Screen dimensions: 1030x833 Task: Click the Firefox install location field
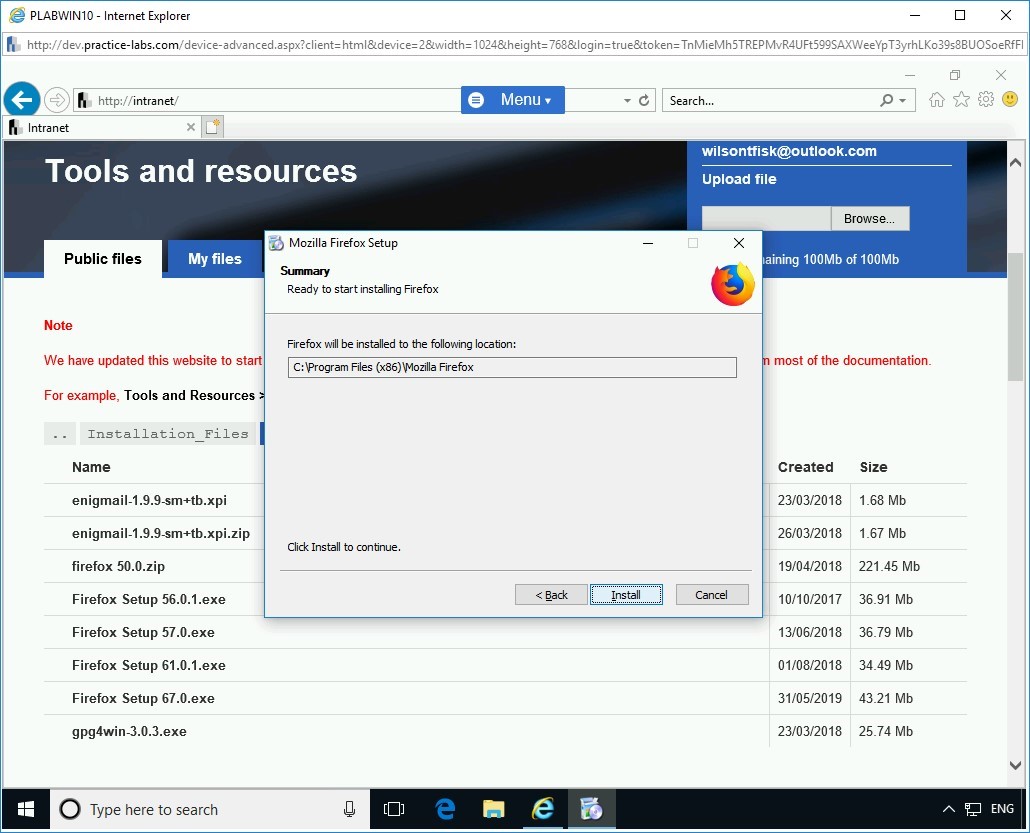point(512,367)
